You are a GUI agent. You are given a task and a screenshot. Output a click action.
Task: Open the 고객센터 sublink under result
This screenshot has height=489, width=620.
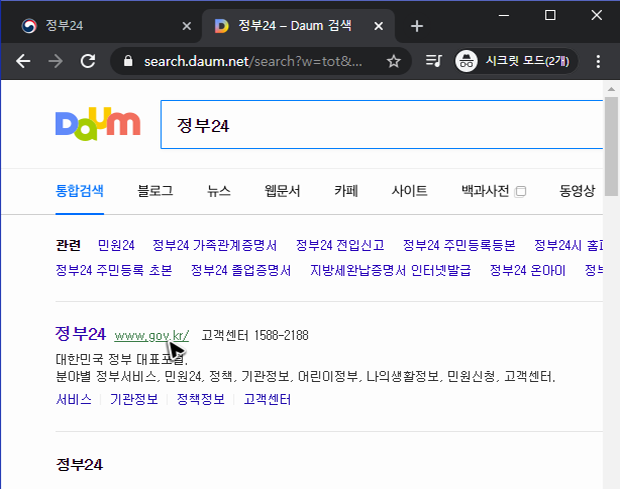point(267,400)
